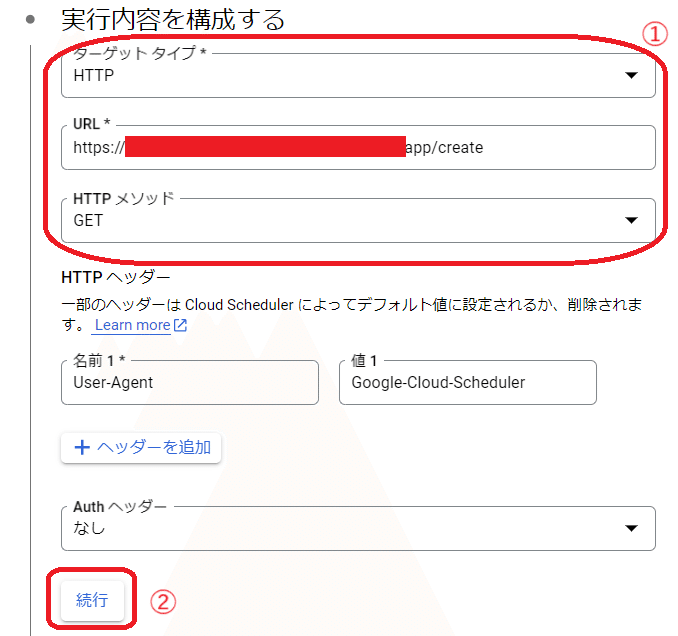Open the target type field showing HTTP
This screenshot has height=636, width=678.
pyautogui.click(x=340, y=75)
